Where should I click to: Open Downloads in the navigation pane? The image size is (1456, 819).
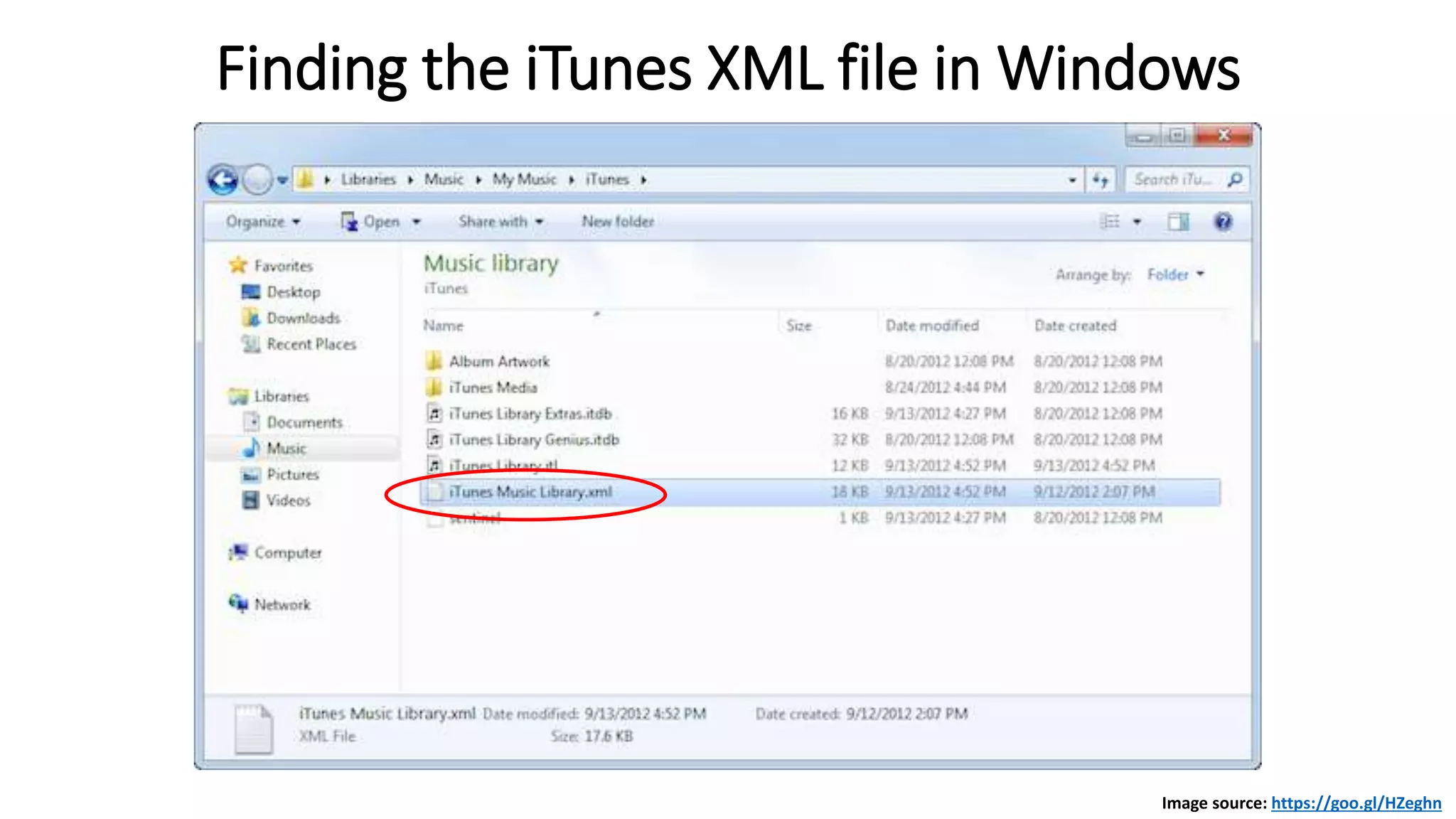pyautogui.click(x=304, y=318)
